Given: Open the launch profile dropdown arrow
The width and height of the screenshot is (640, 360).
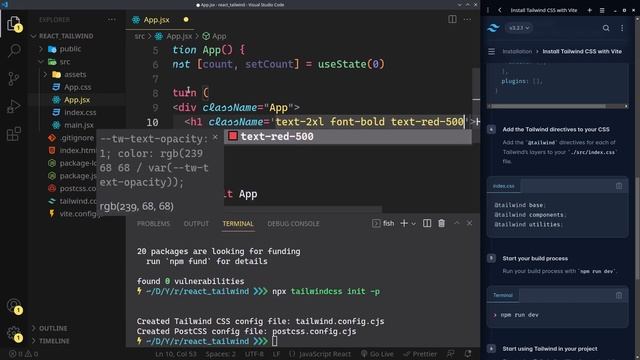Looking at the screenshot, I should pyautogui.click(x=413, y=224).
